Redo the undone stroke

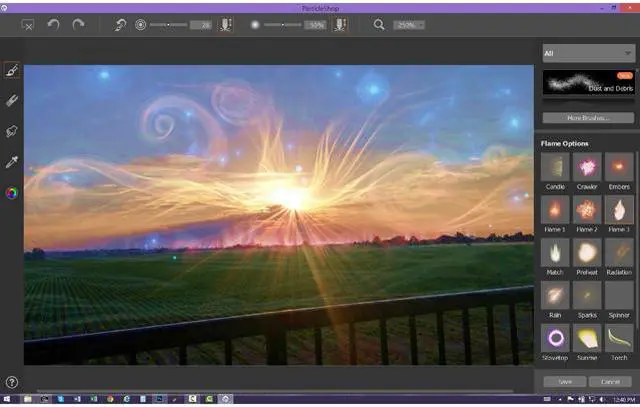(78, 25)
